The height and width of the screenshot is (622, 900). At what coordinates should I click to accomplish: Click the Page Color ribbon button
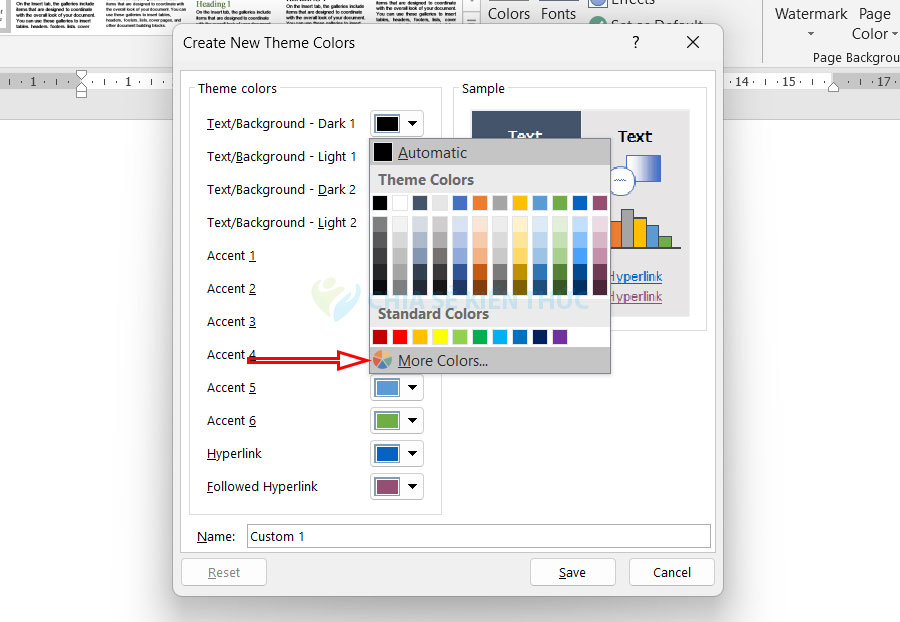pos(873,23)
